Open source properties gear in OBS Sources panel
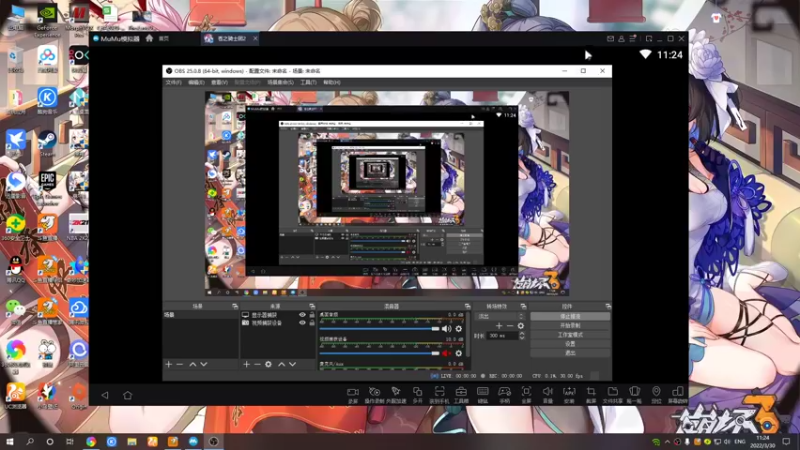800x450 pixels. pyautogui.click(x=268, y=364)
